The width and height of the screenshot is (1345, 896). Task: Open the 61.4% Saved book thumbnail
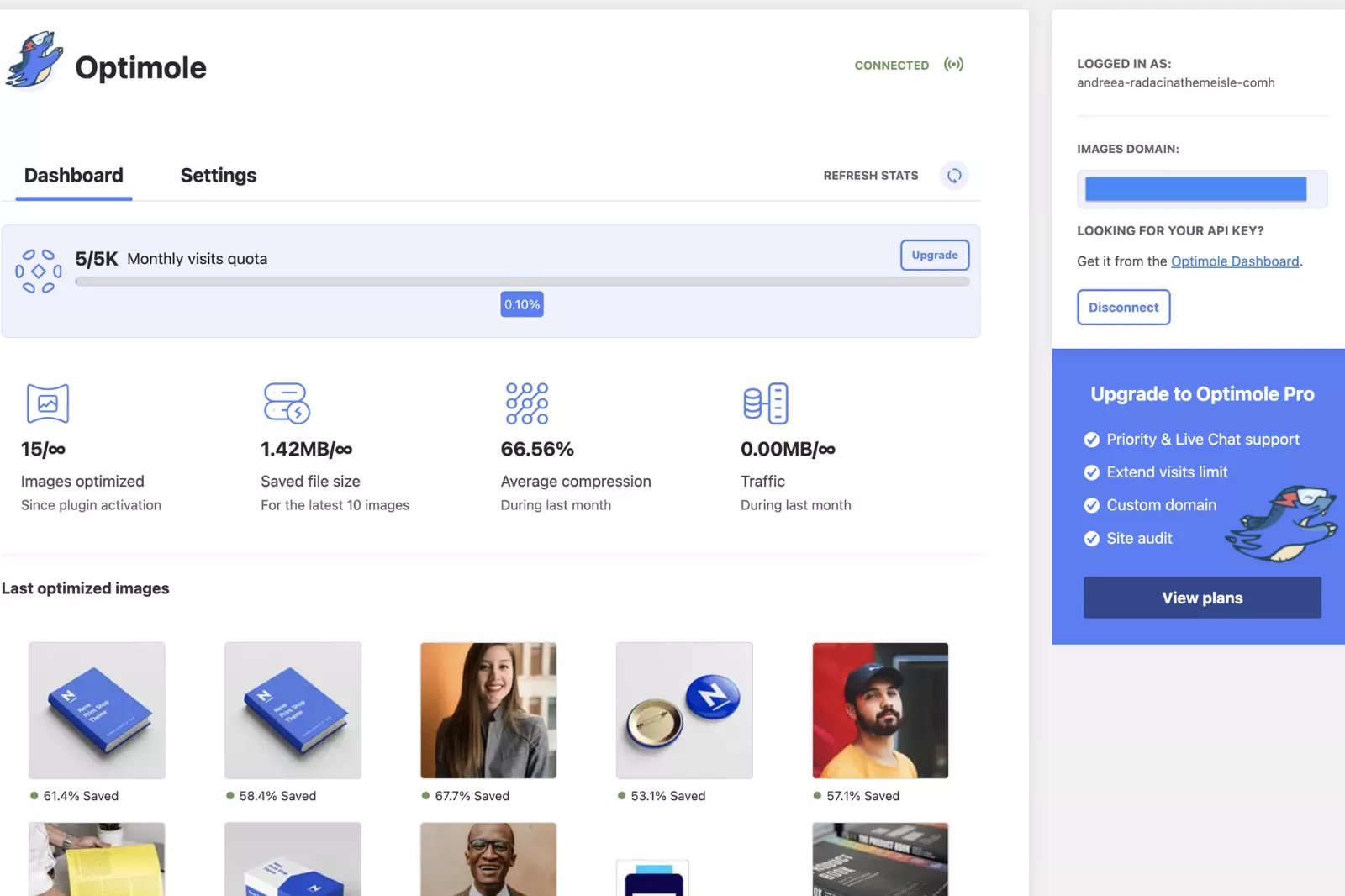coord(97,710)
